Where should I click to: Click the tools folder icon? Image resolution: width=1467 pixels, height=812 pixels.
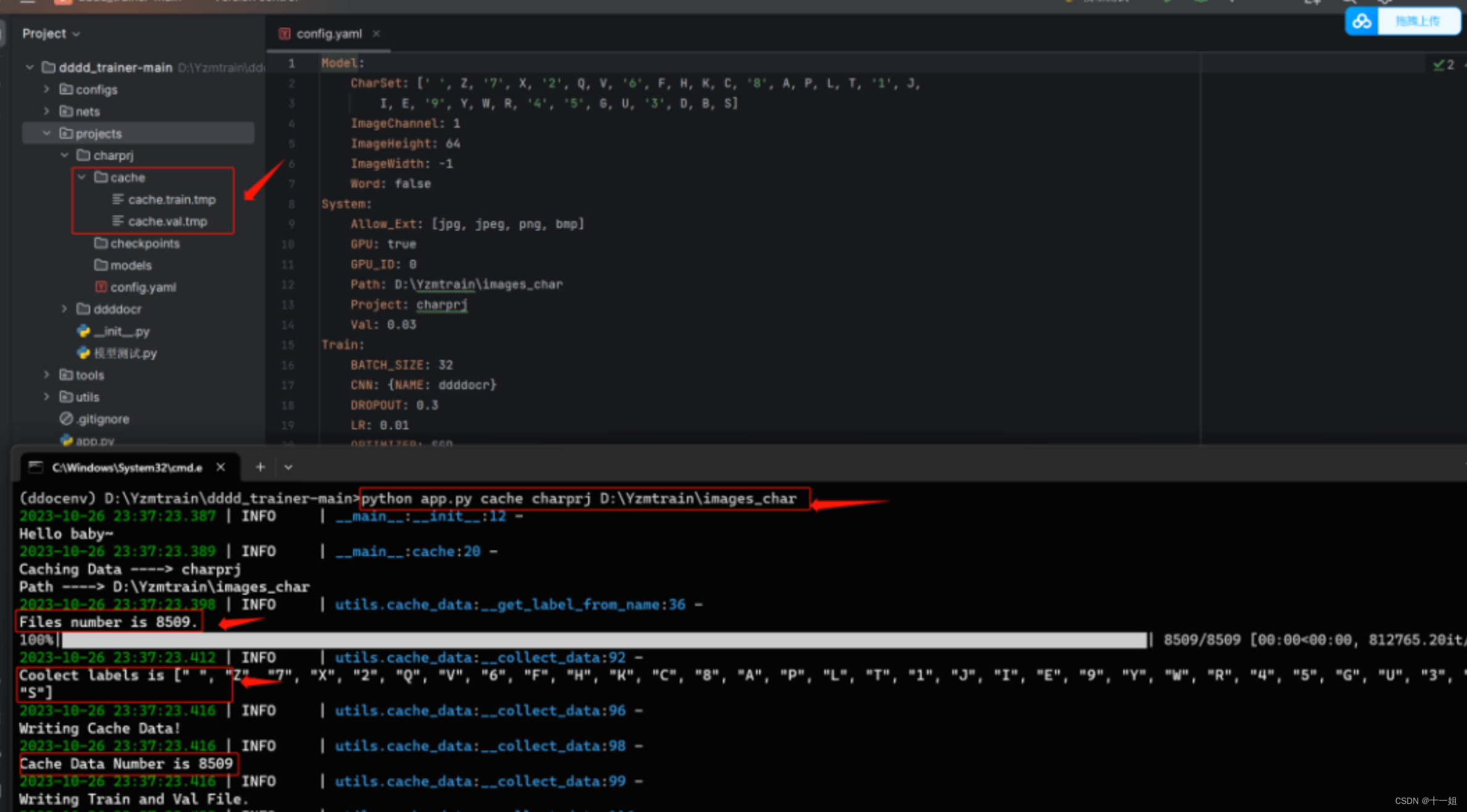(66, 374)
